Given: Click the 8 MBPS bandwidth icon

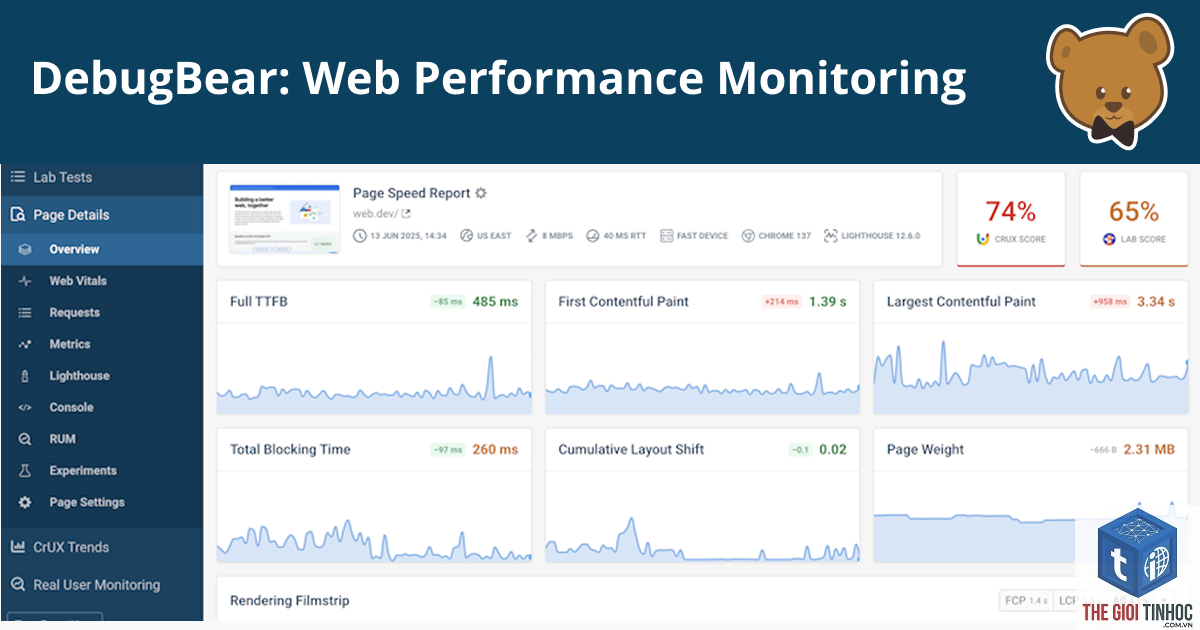Looking at the screenshot, I should point(531,236).
